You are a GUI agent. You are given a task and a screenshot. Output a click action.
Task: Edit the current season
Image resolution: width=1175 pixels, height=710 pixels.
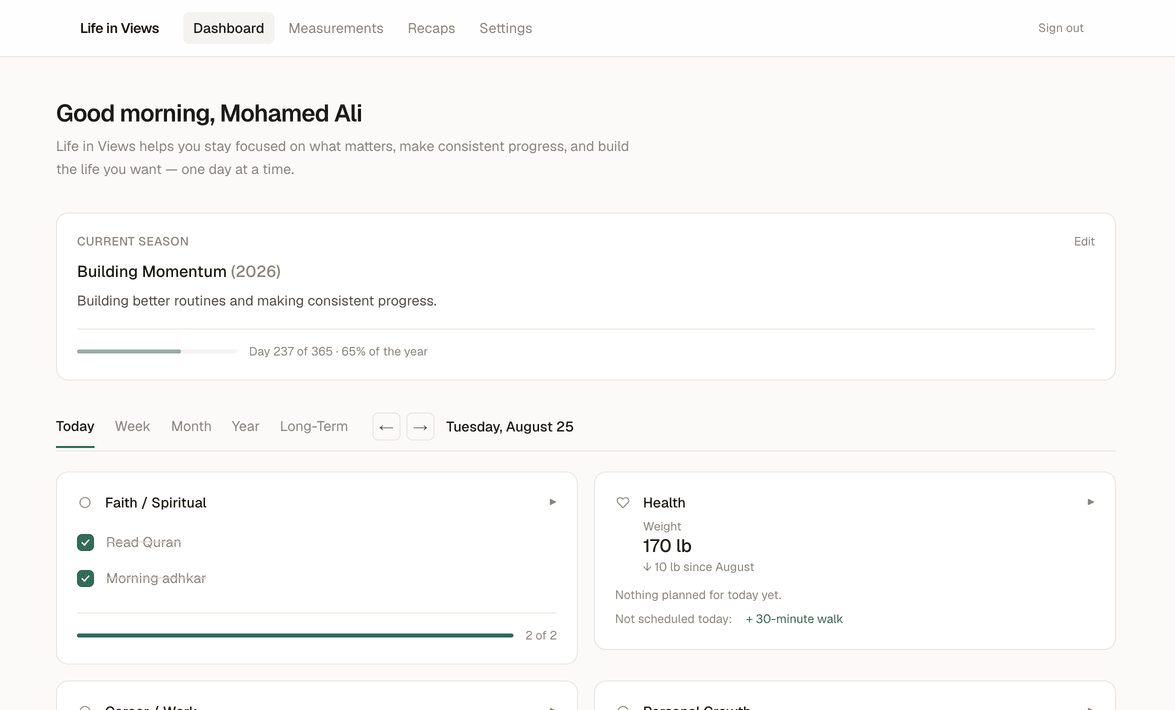point(1084,241)
